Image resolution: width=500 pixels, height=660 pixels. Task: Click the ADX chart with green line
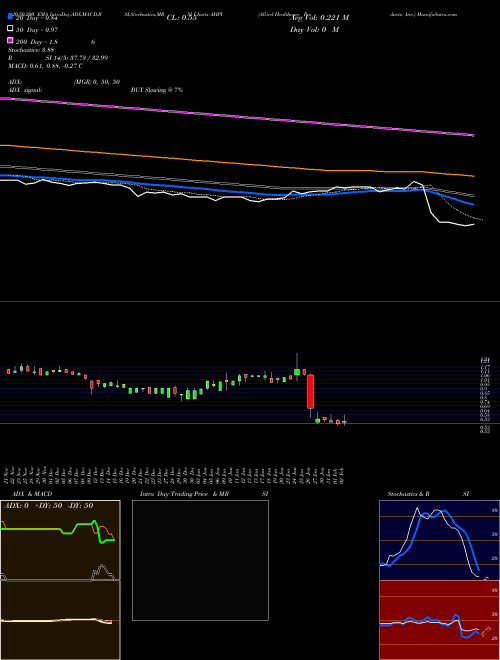coord(60,540)
